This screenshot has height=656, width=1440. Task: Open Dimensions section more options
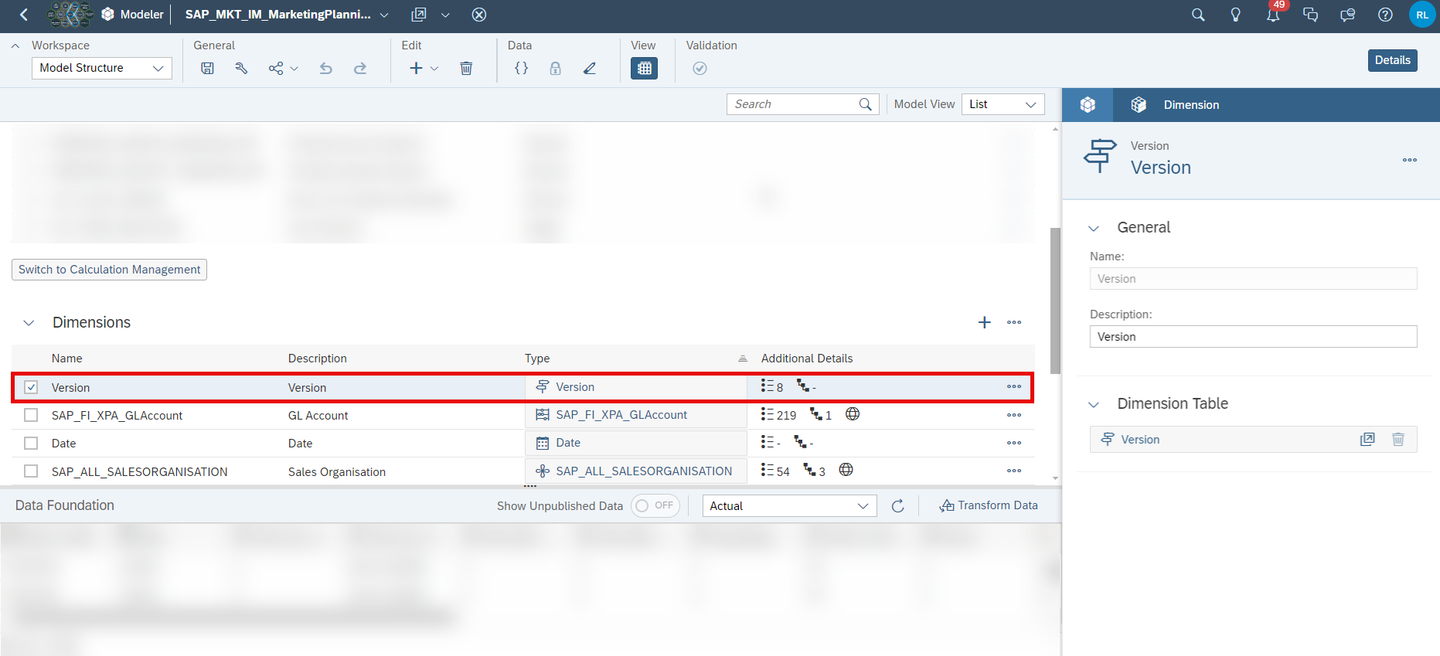tap(1014, 322)
